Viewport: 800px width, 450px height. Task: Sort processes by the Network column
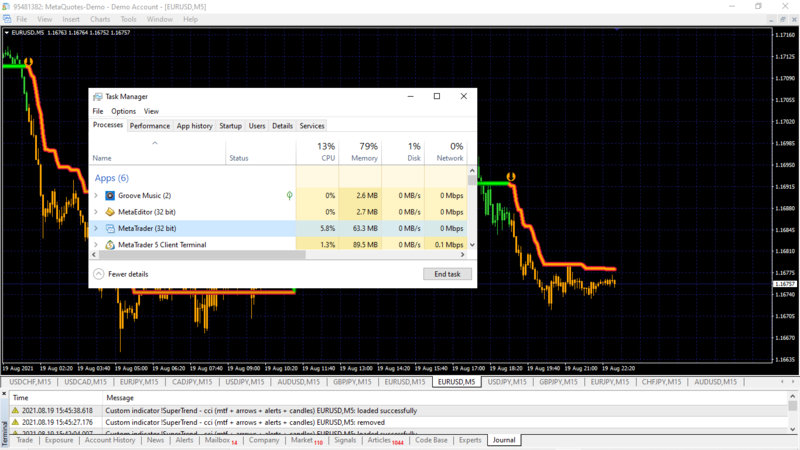[x=446, y=152]
